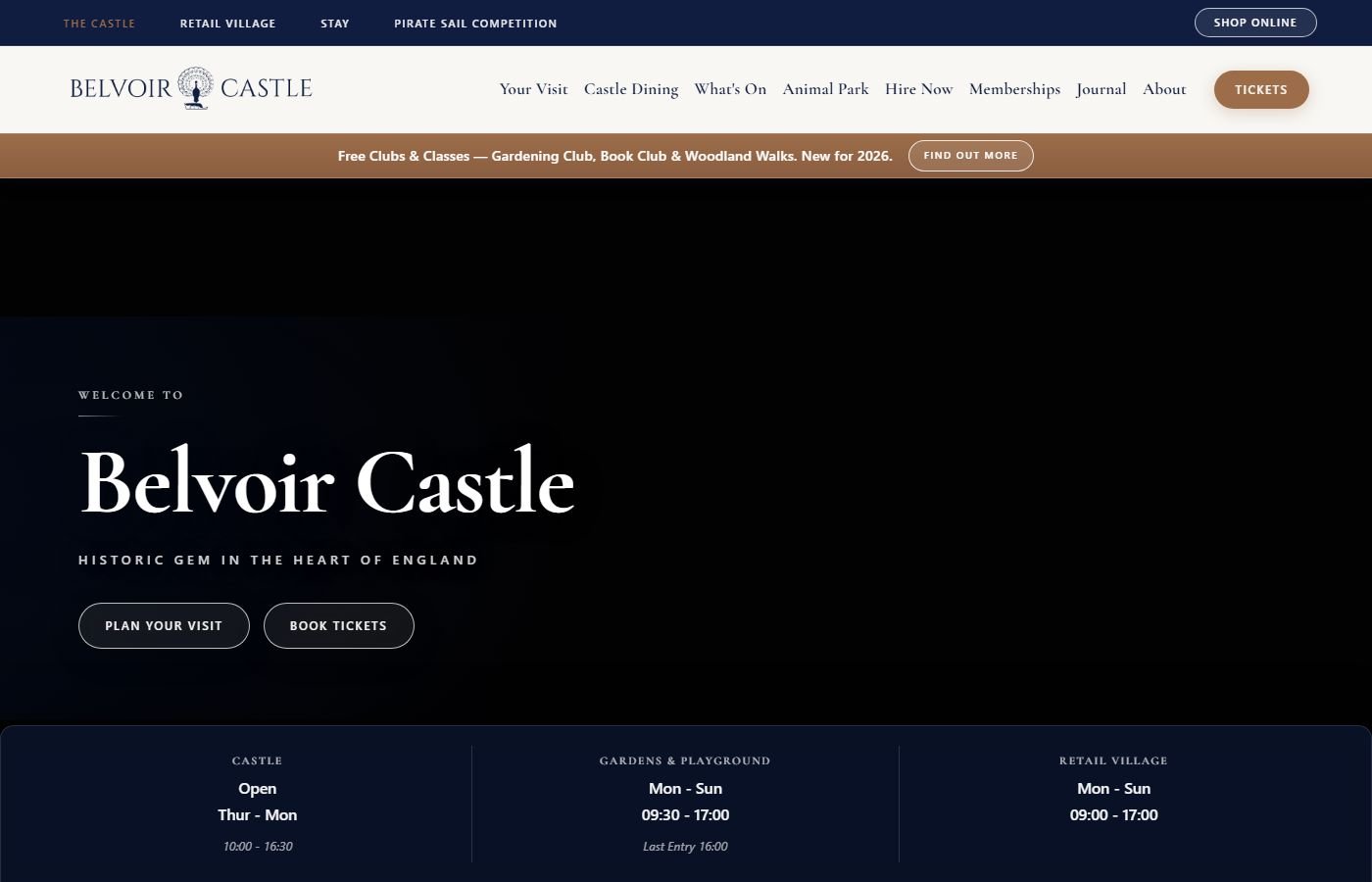The image size is (1372, 882).
Task: Click the 'Welcome To' label
Action: [130, 395]
